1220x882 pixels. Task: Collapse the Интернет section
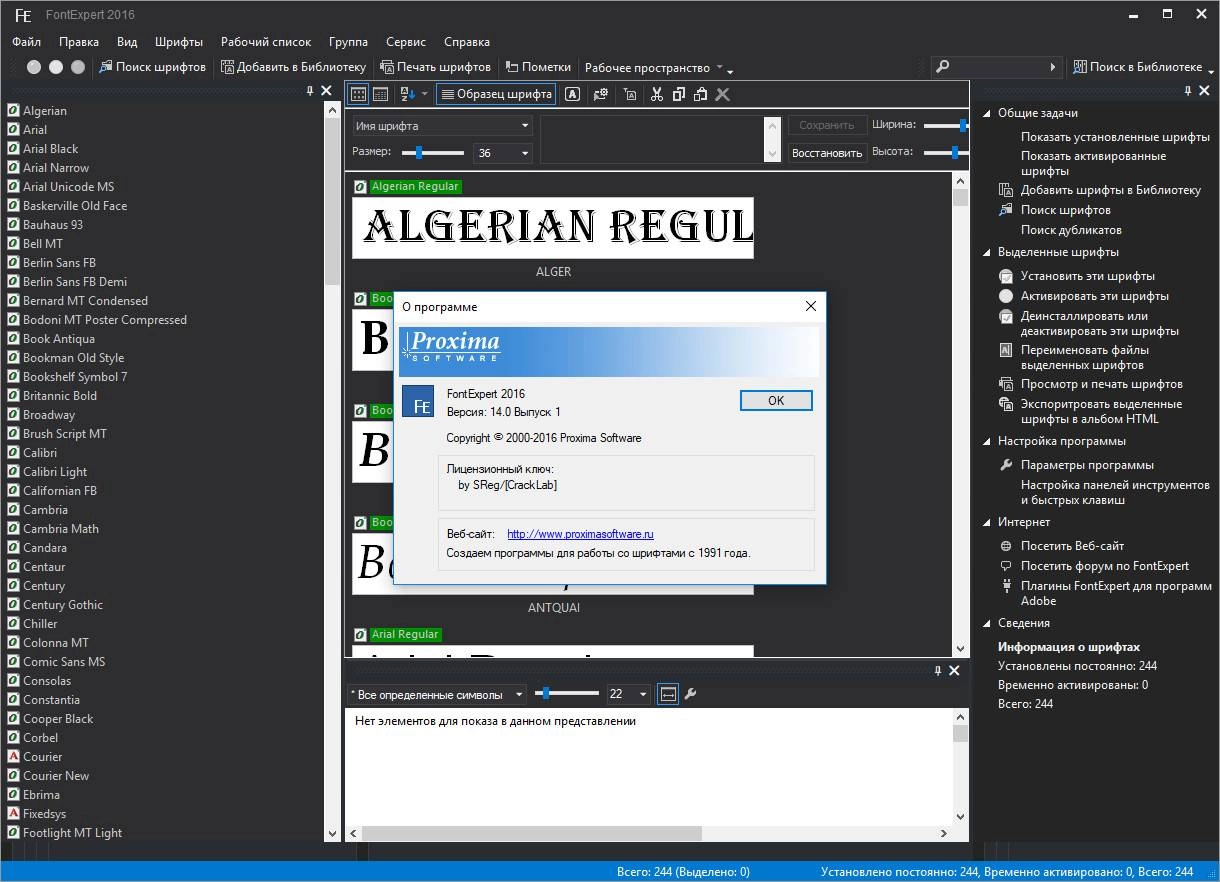(986, 522)
